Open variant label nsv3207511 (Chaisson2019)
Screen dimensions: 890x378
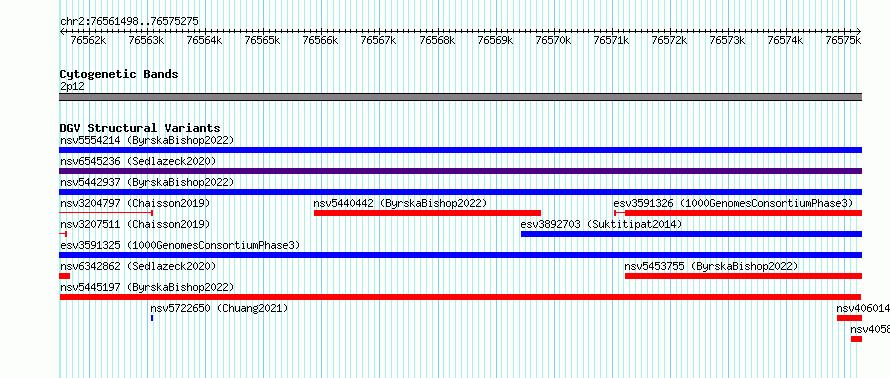point(135,224)
